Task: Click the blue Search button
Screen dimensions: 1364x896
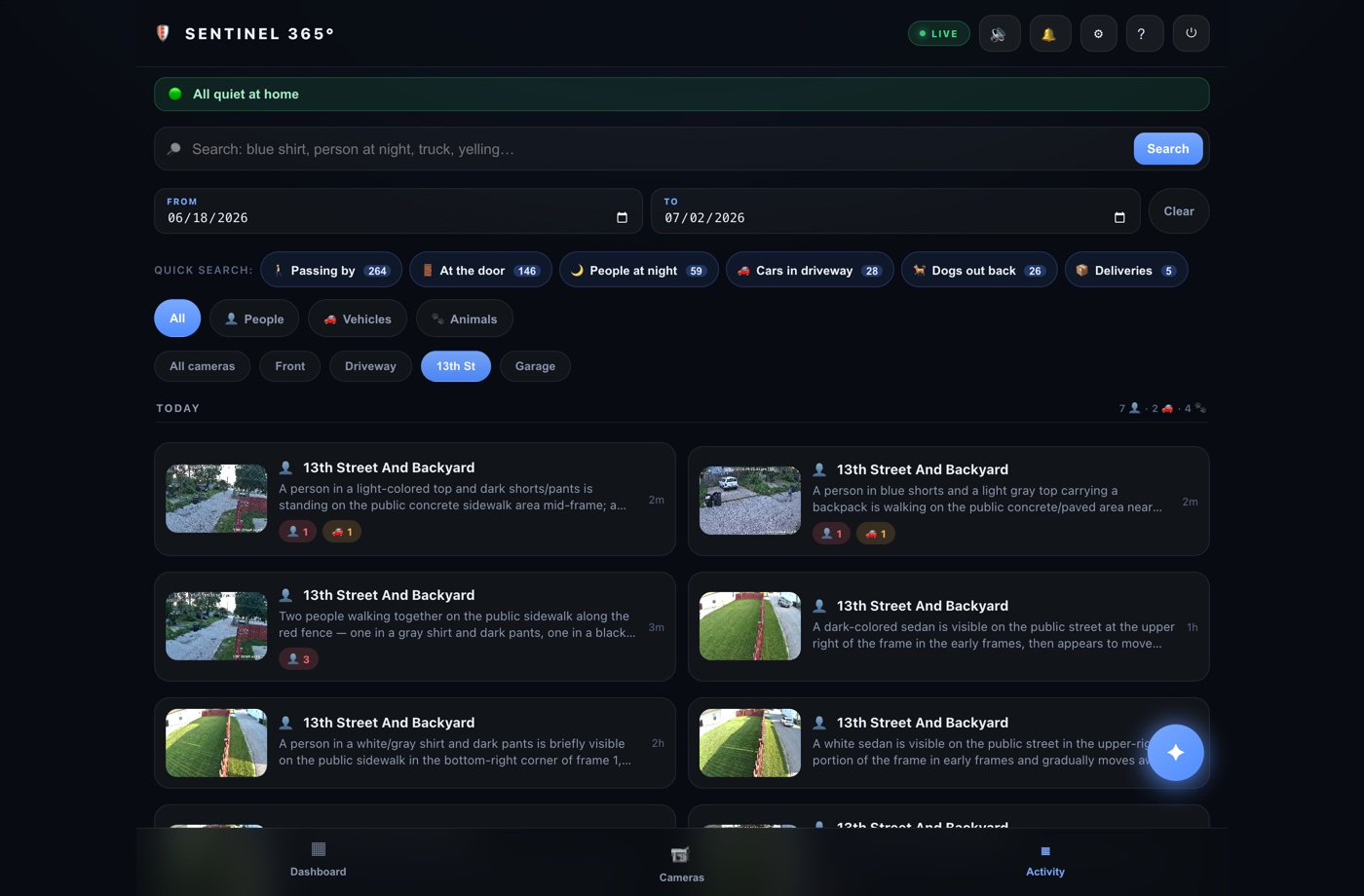Action: 1168,149
